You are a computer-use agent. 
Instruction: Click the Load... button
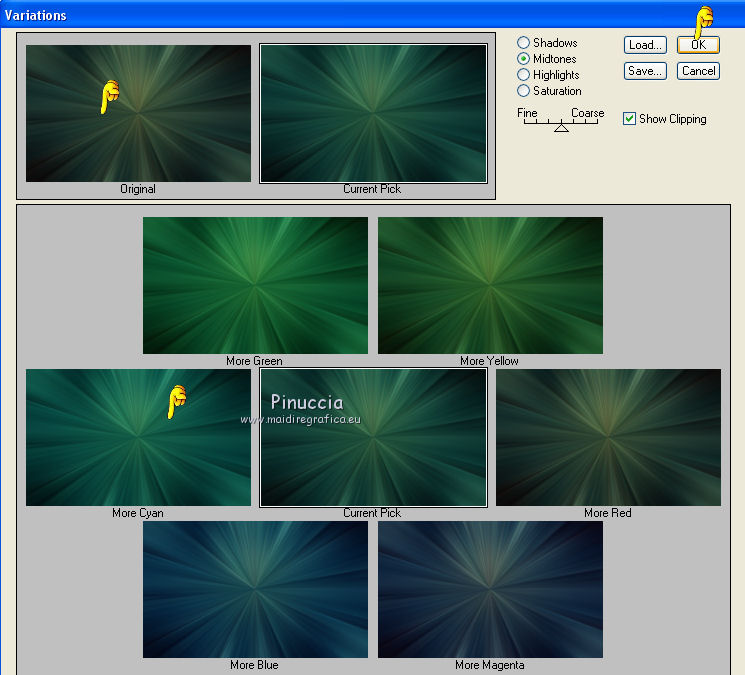coord(645,45)
